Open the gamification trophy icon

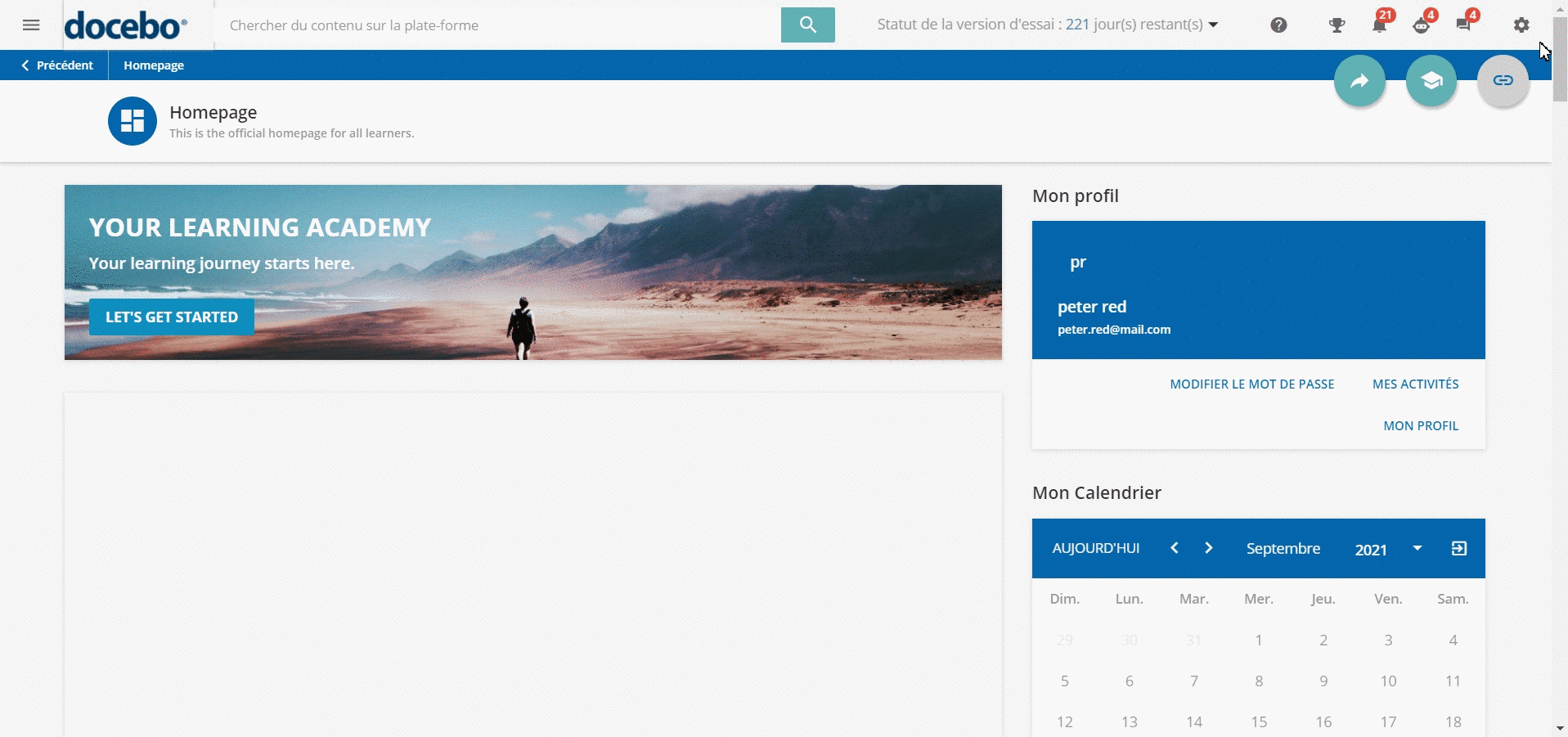(x=1337, y=25)
